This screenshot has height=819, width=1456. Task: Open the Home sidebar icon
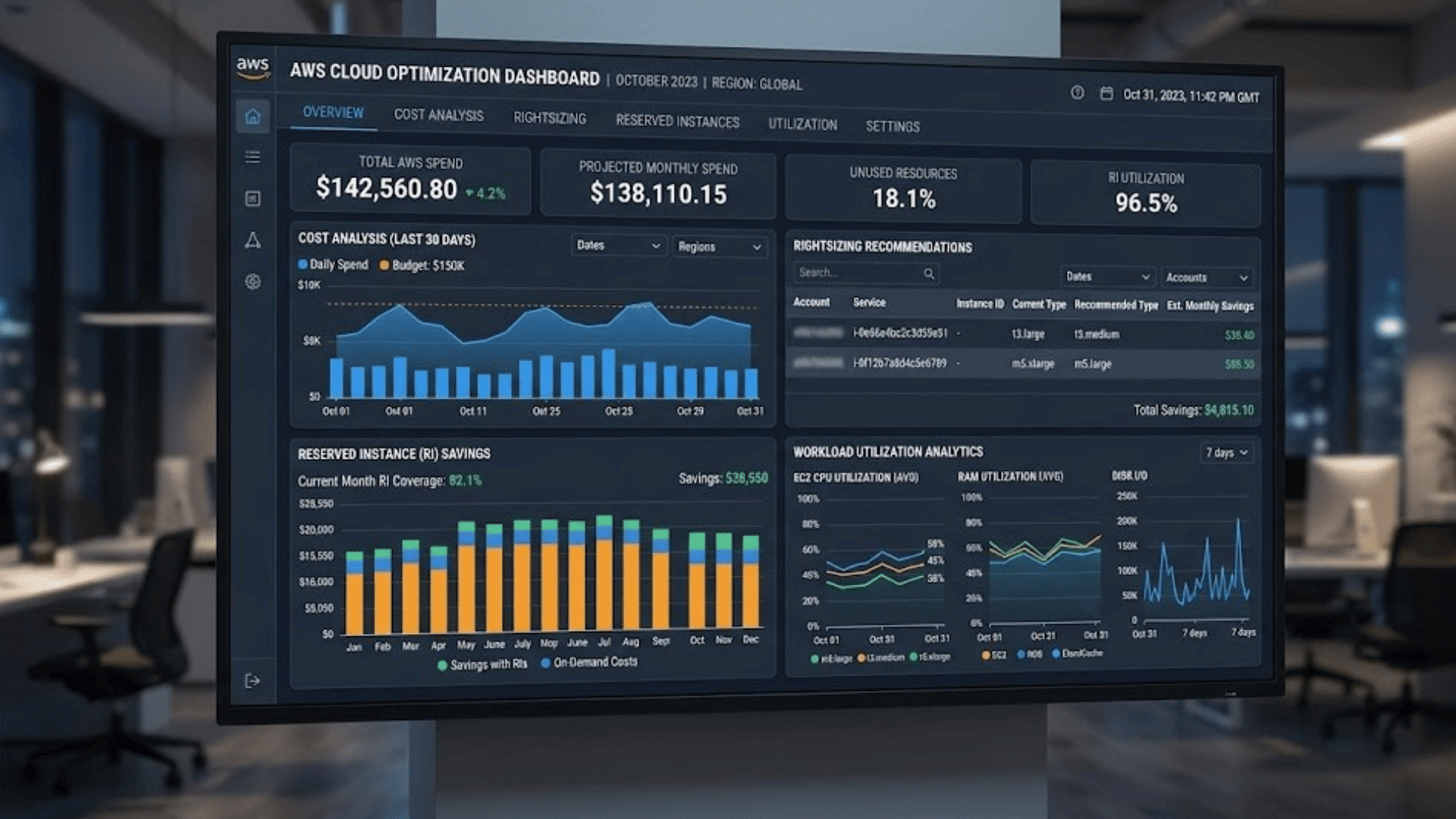tap(253, 117)
